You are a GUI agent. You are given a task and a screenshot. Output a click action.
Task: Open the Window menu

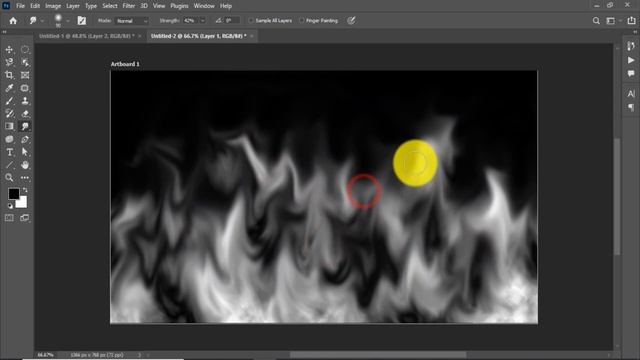click(204, 6)
